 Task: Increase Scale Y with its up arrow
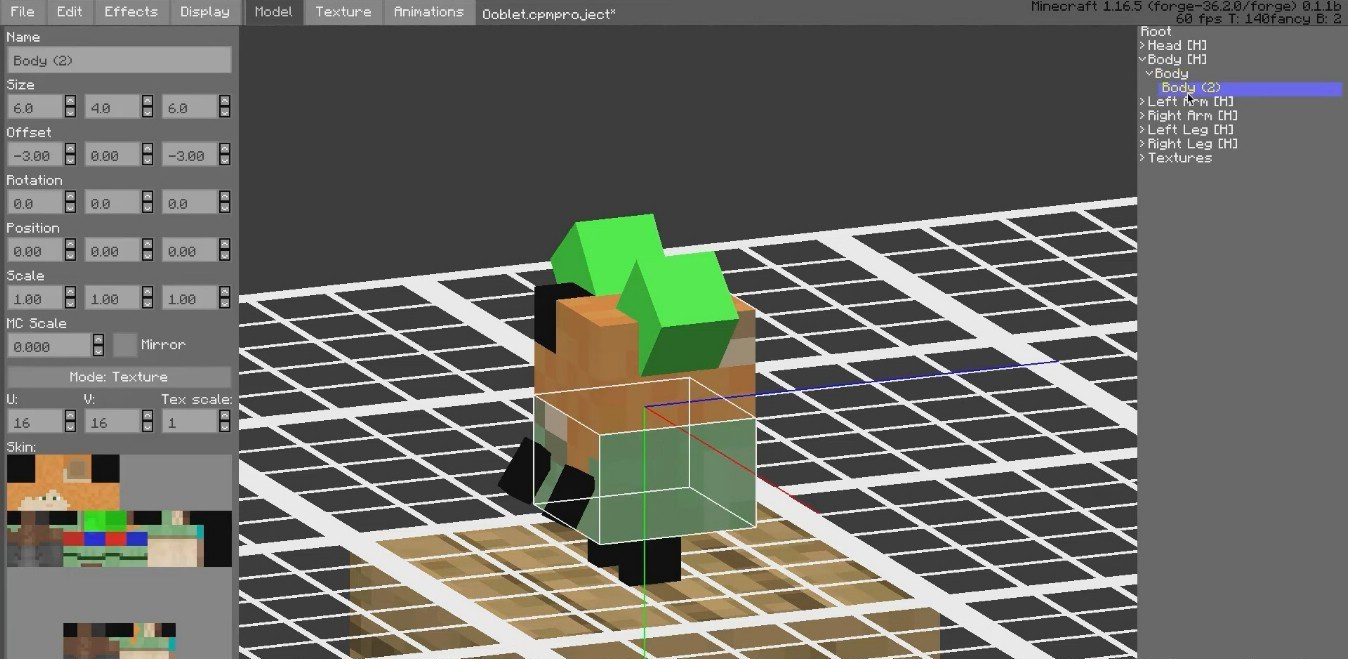[147, 293]
